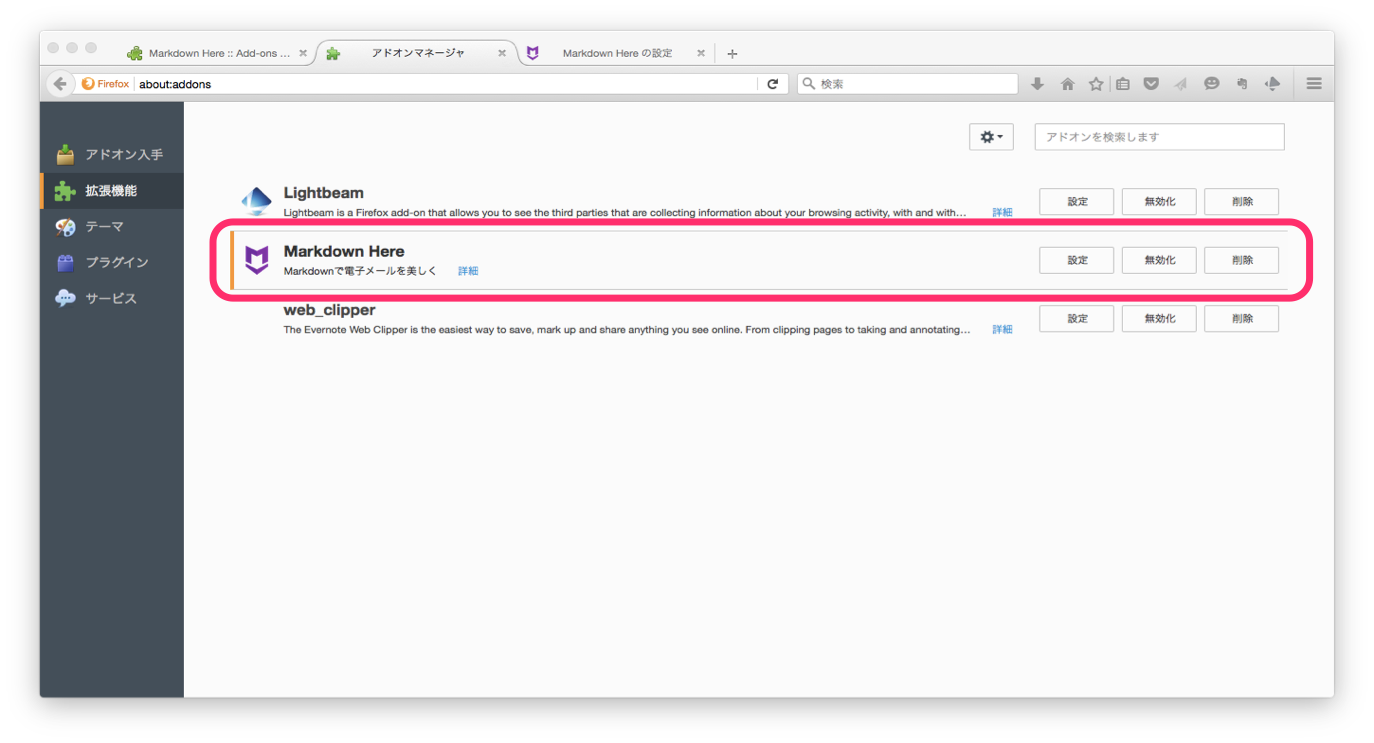This screenshot has width=1374, height=743.
Task: Open アドオン入手 in the sidebar
Action: 112,155
